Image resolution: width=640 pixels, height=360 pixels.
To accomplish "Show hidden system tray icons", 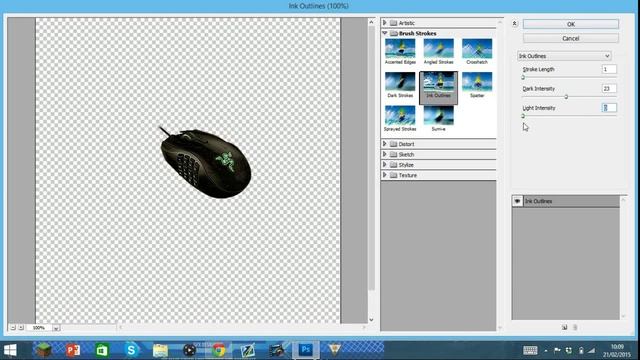I will coord(546,350).
